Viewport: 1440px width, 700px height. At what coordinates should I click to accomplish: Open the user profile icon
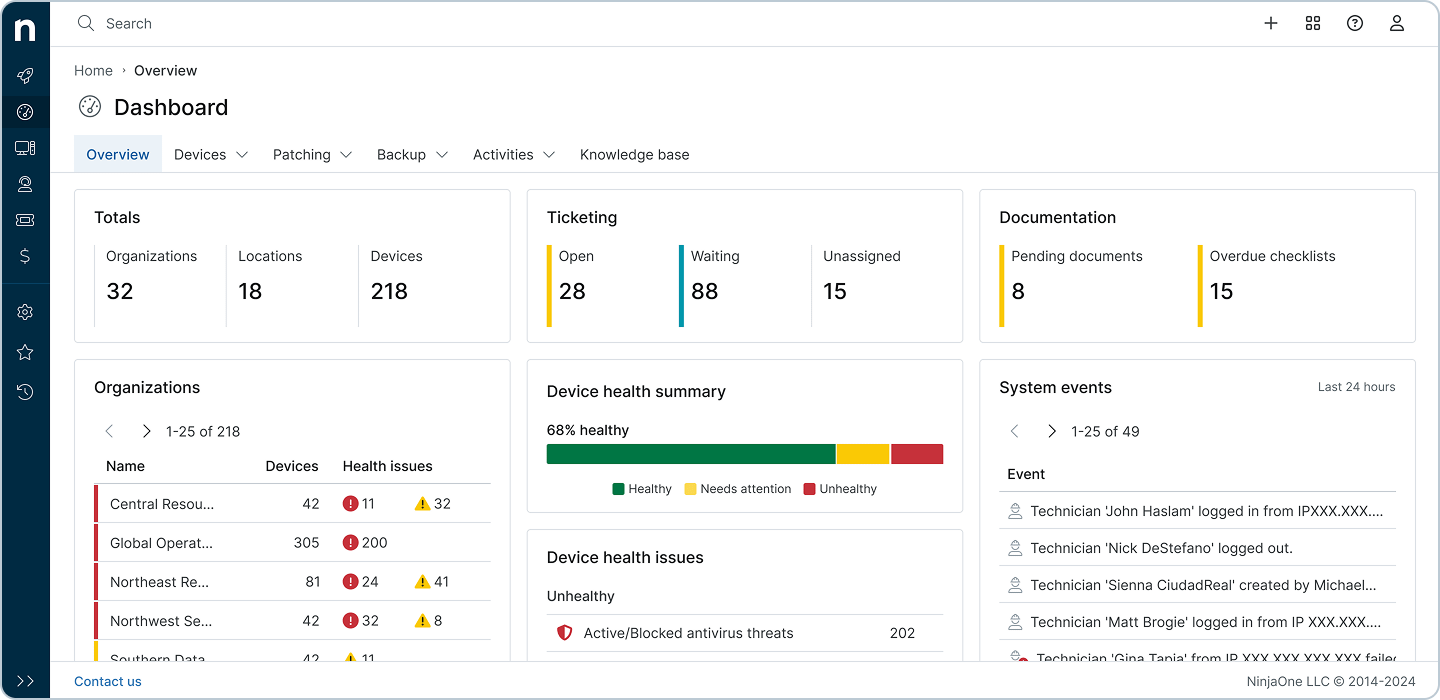[x=1397, y=23]
